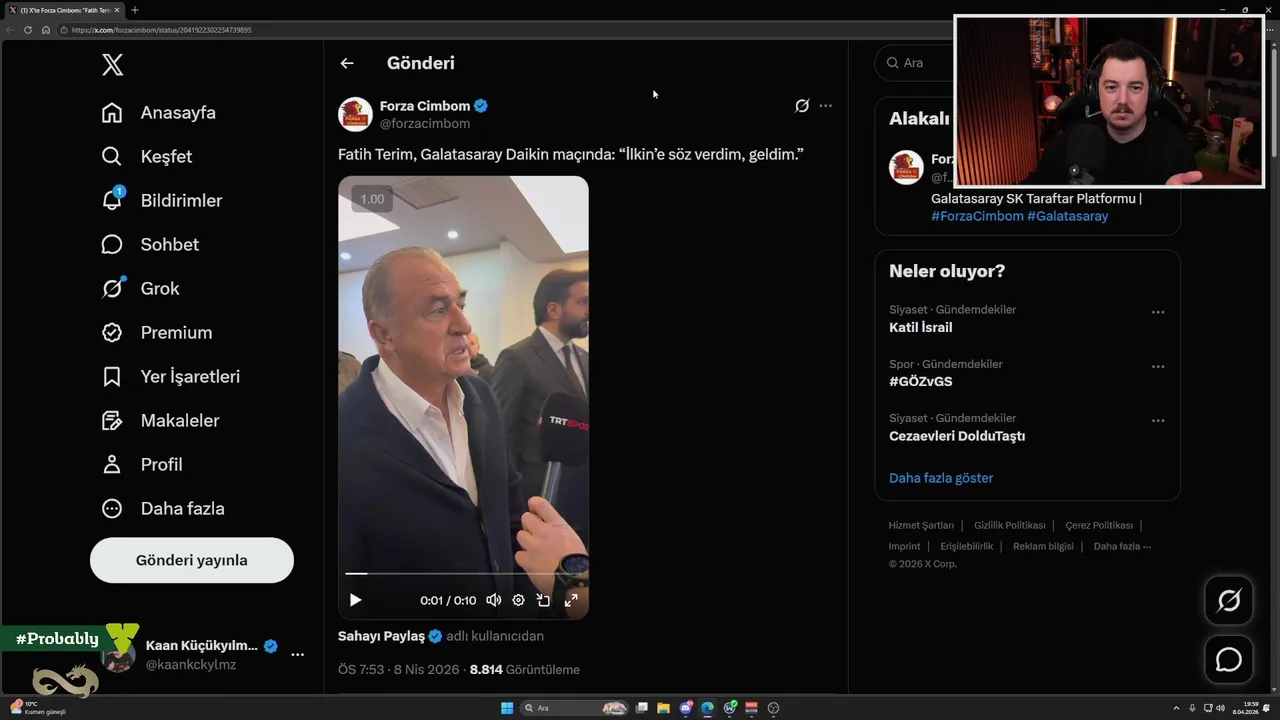Click the Forza Cimbom name on the post
The width and height of the screenshot is (1280, 720).
(425, 106)
